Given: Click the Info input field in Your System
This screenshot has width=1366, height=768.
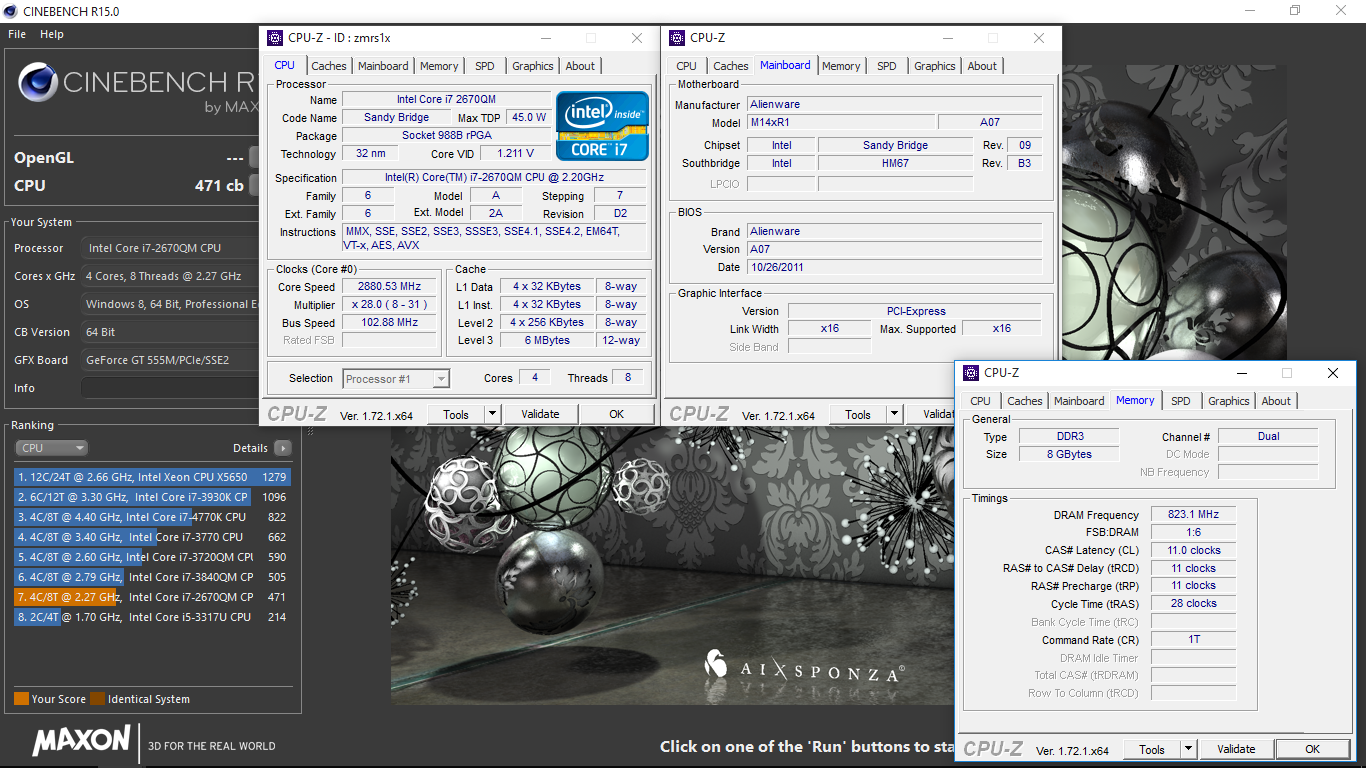Looking at the screenshot, I should (170, 388).
